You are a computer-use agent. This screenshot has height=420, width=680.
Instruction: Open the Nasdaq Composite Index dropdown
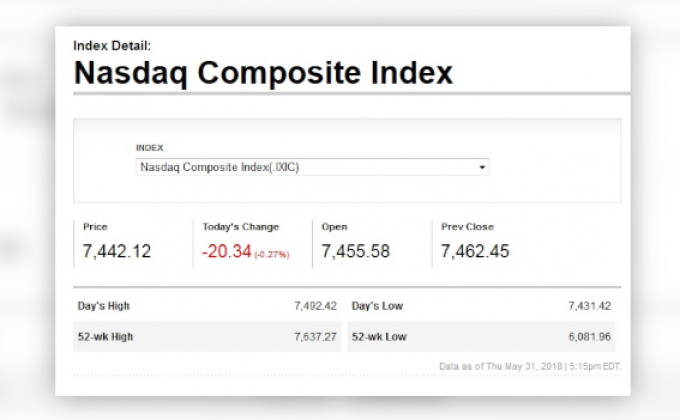pos(312,167)
